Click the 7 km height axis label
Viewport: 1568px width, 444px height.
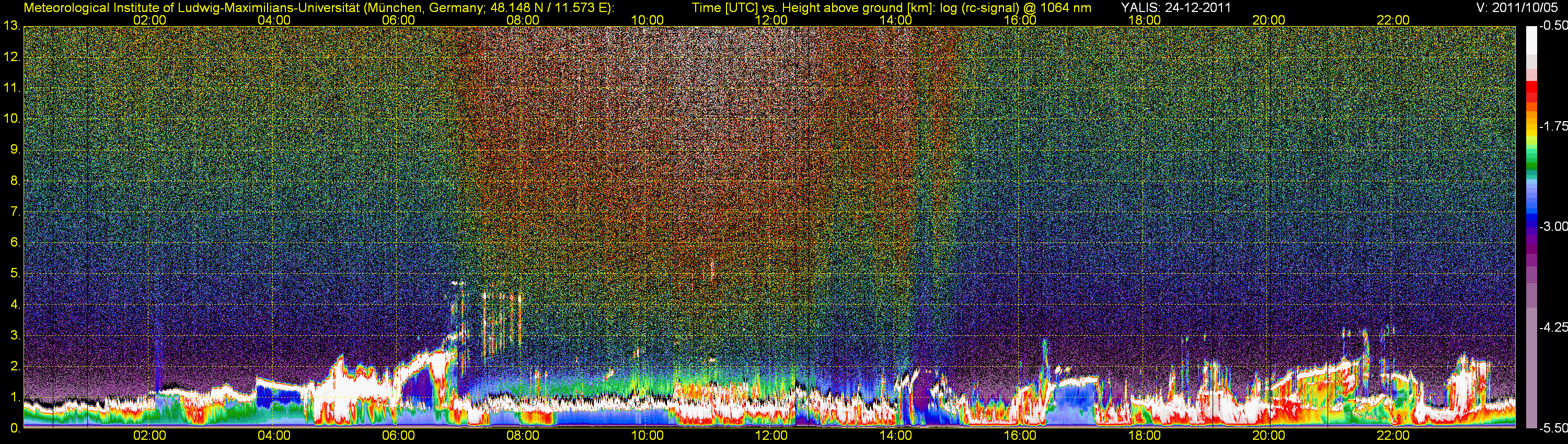click(x=15, y=212)
